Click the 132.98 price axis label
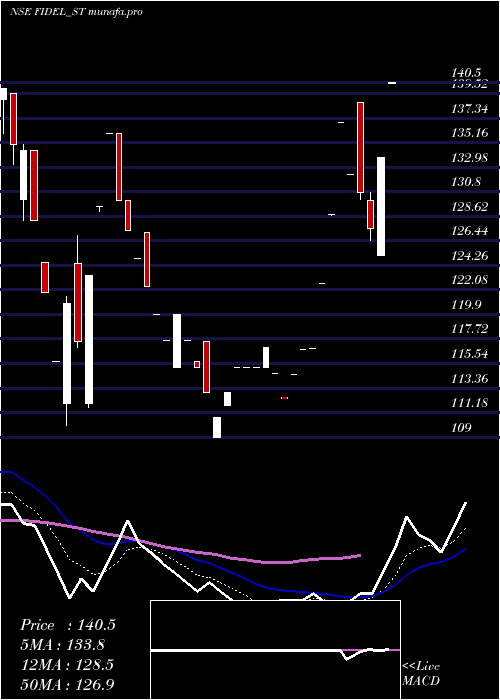Viewport: 500px width, 700px height. (470, 158)
